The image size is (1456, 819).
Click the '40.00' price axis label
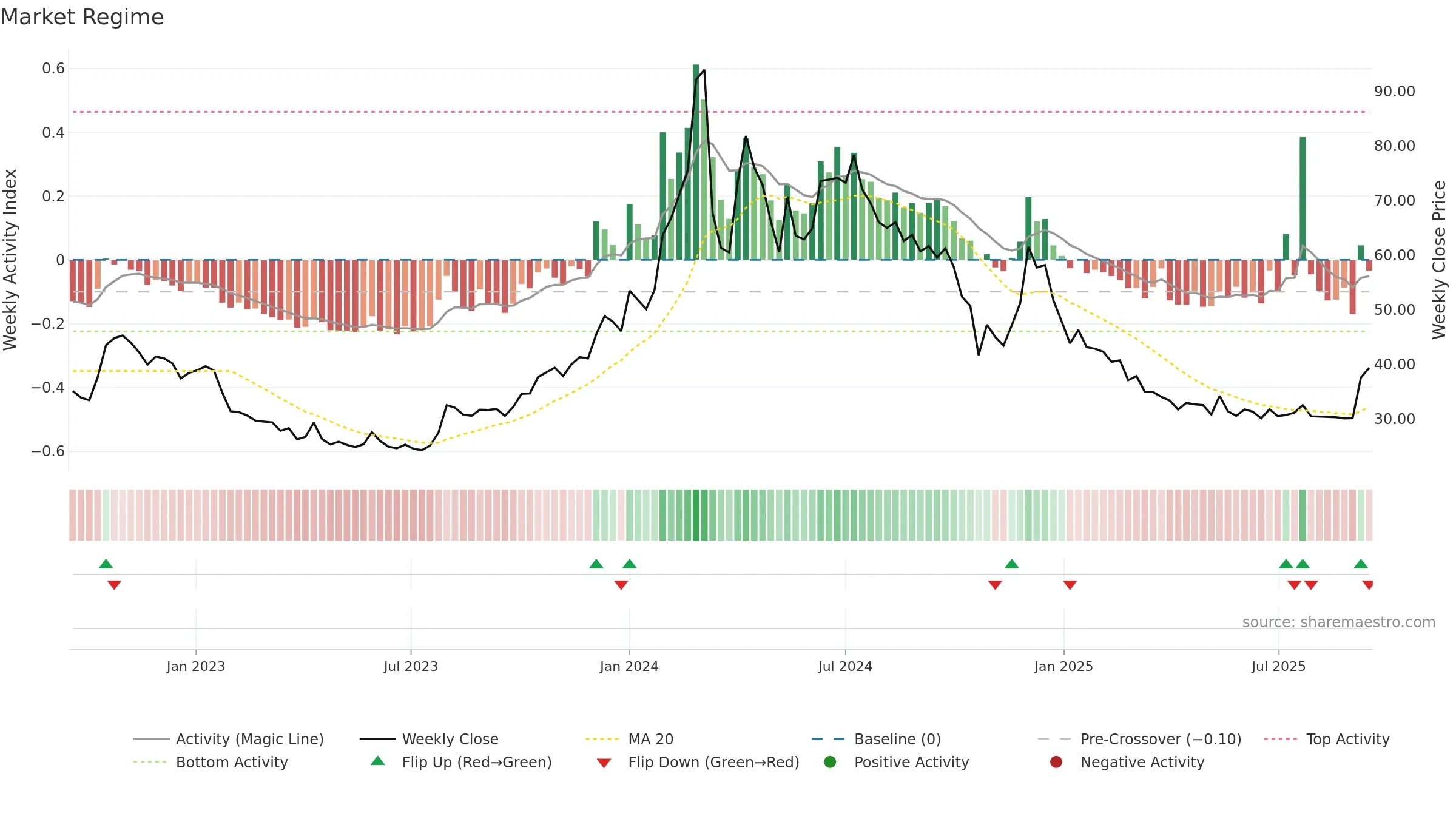(1395, 364)
